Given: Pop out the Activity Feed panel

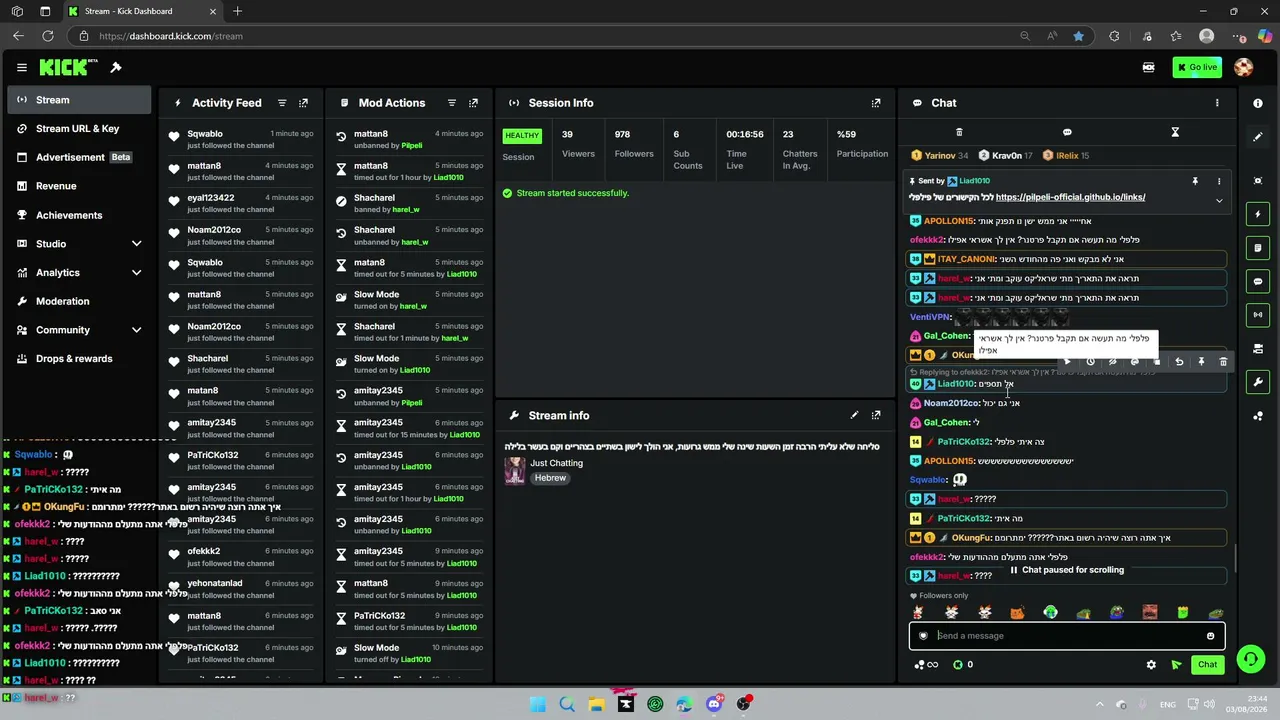Looking at the screenshot, I should 304,103.
